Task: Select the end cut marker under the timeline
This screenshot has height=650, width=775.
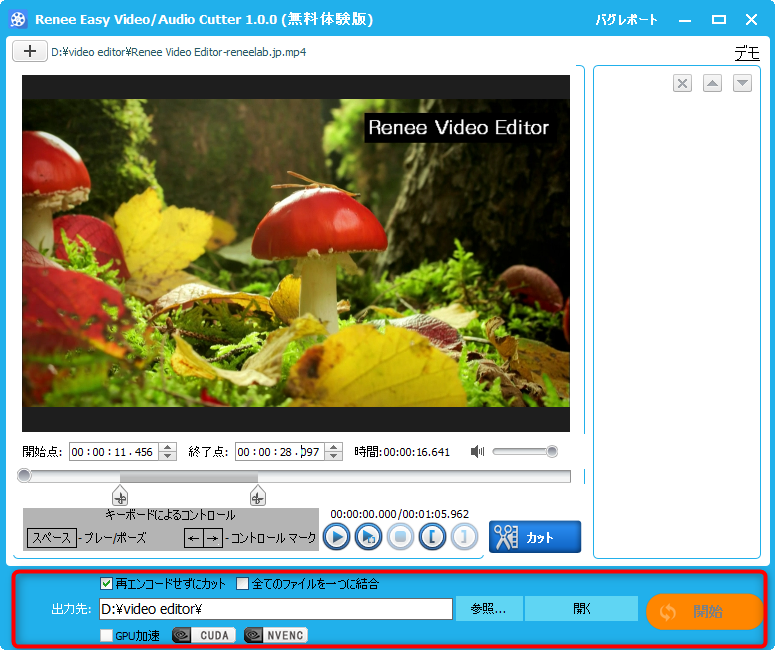Action: click(x=258, y=496)
